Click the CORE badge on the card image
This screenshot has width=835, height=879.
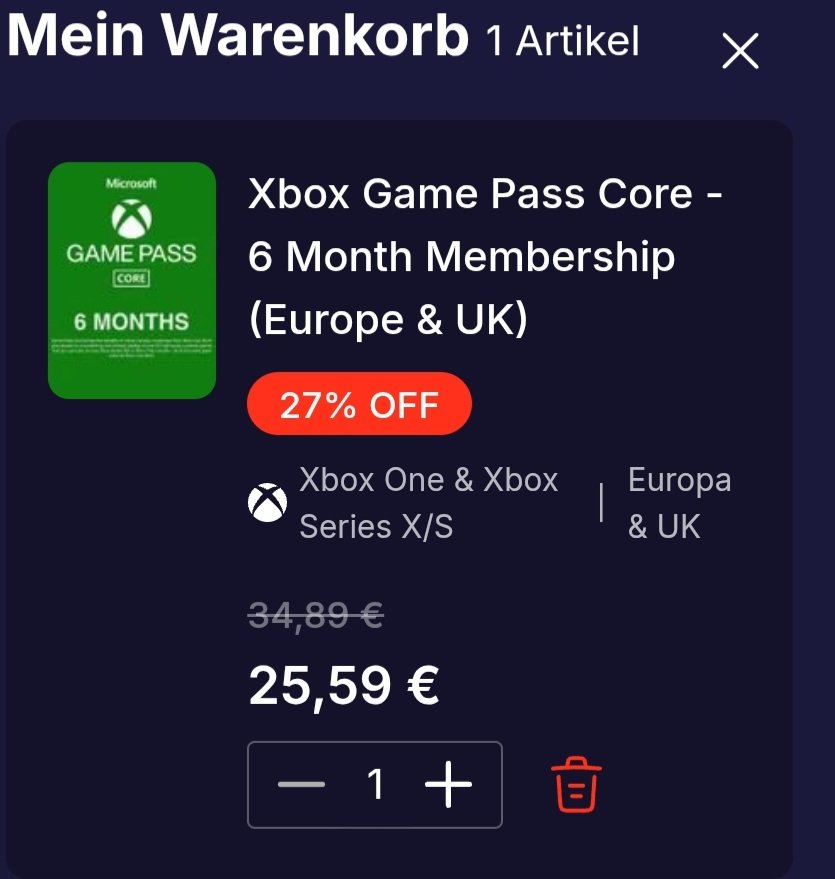(132, 279)
